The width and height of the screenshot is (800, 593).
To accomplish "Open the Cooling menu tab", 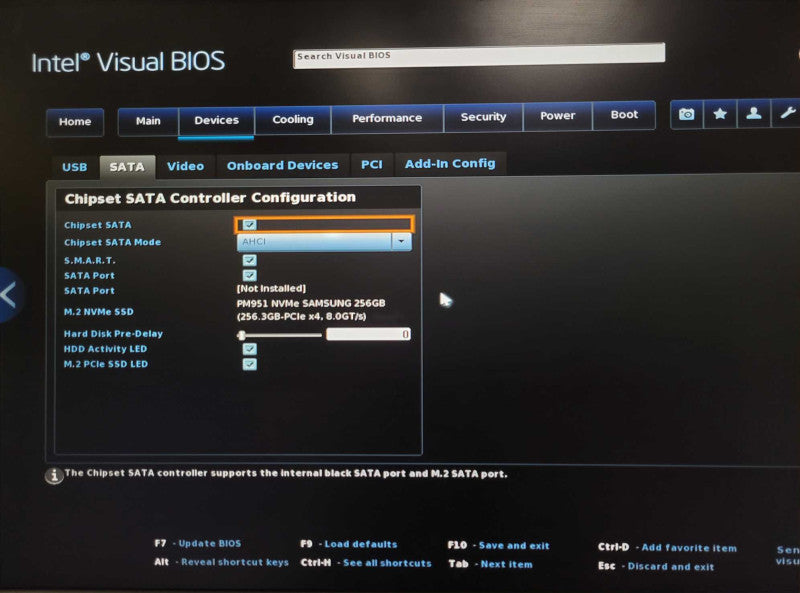I will 293,119.
